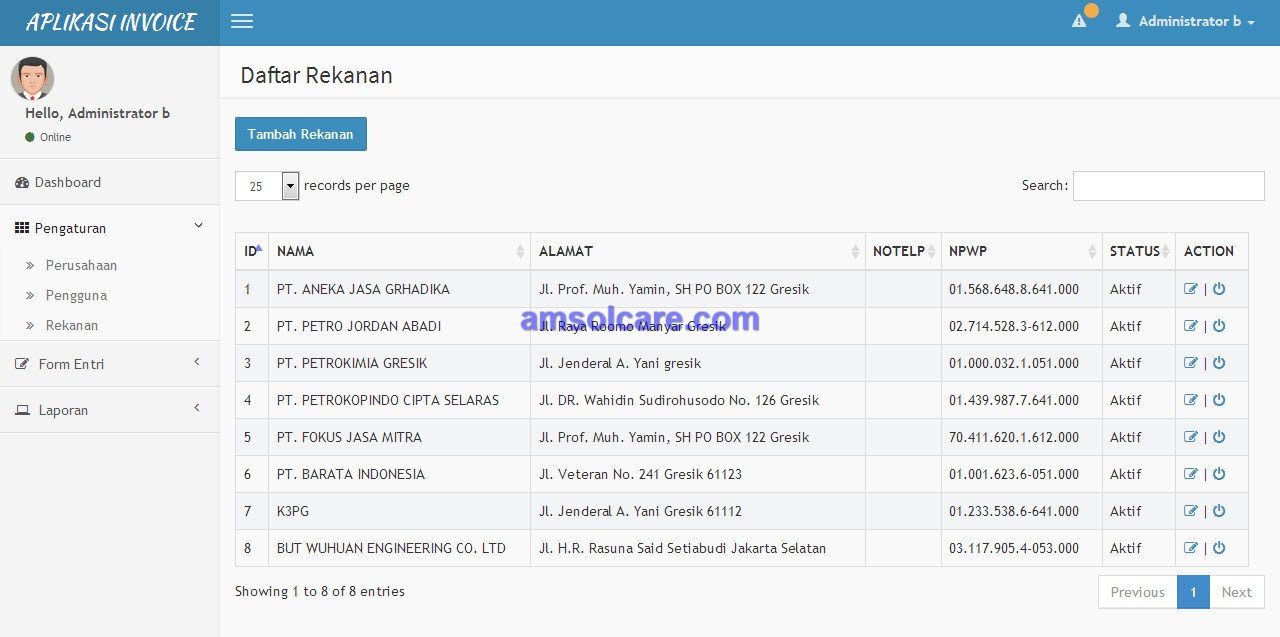Open the Pengguna submenu item

point(76,295)
